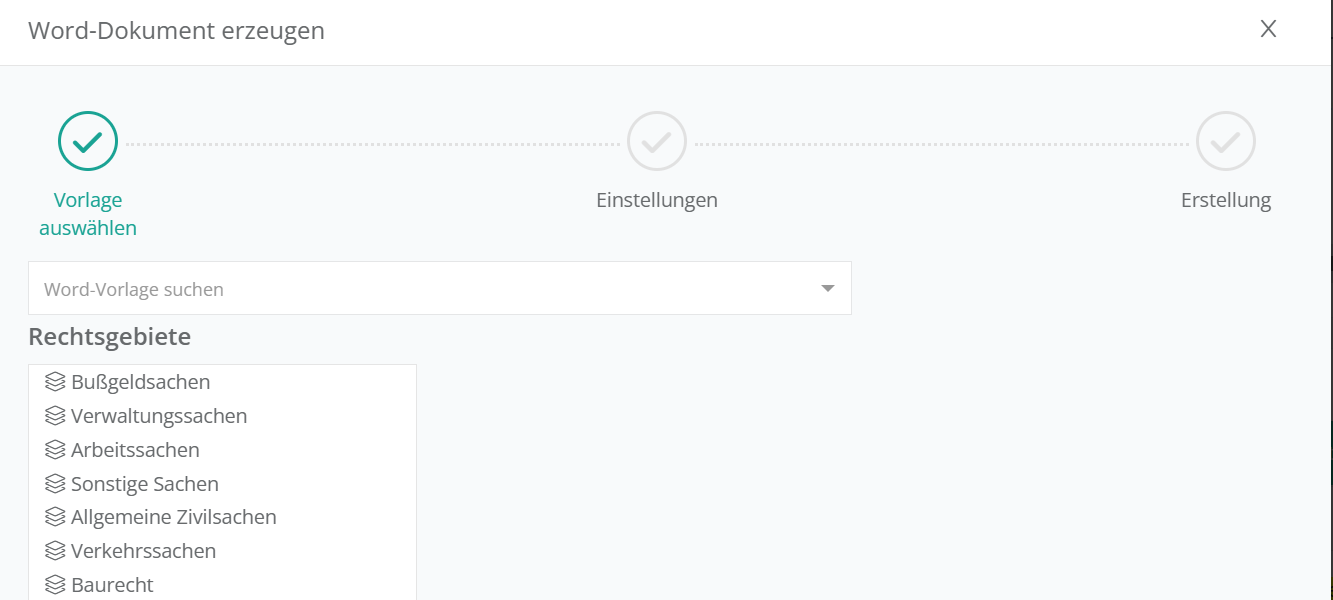Open the Word-Vorlage suchen dropdown arrow
The height and width of the screenshot is (600, 1333).
point(827,289)
